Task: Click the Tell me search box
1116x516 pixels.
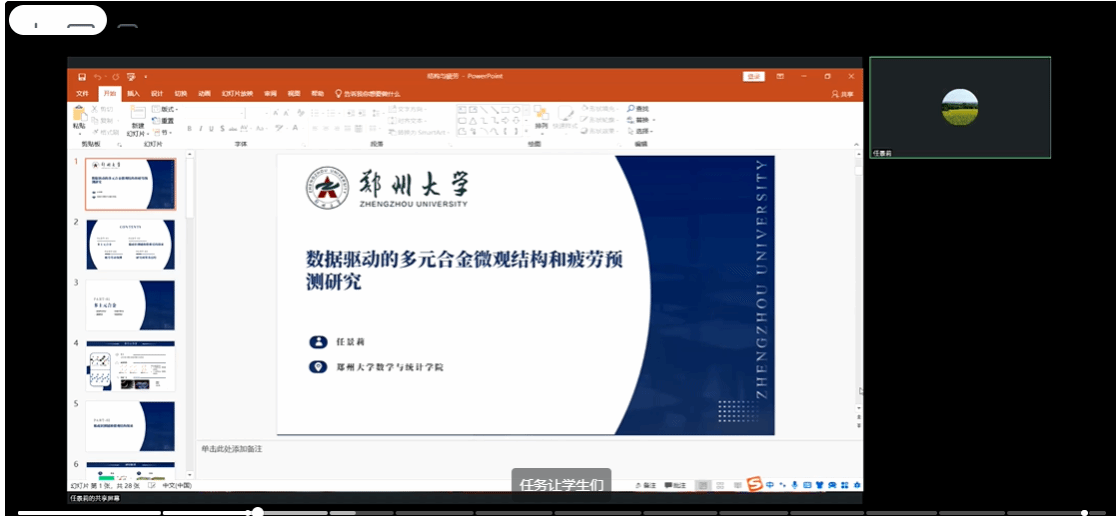Action: (368, 93)
